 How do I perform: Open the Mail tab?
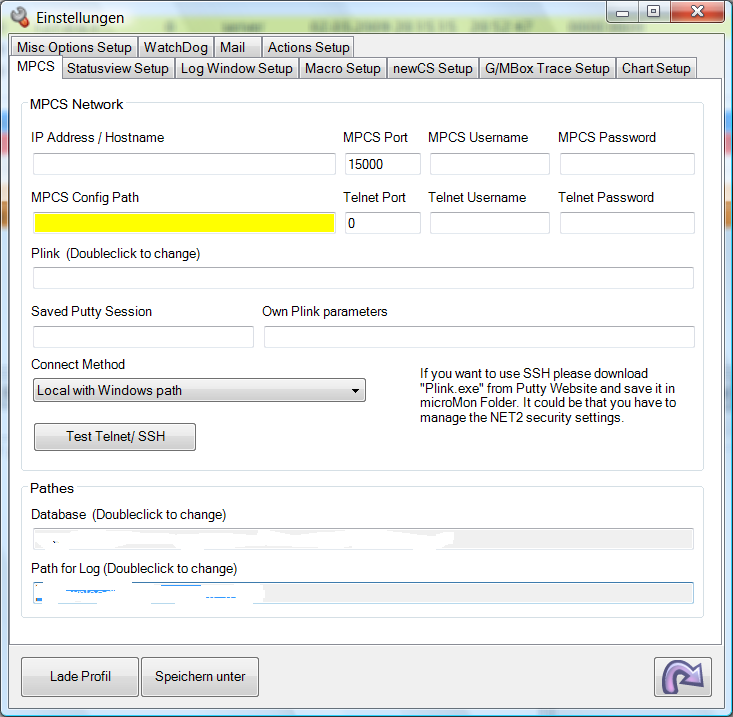coord(233,47)
